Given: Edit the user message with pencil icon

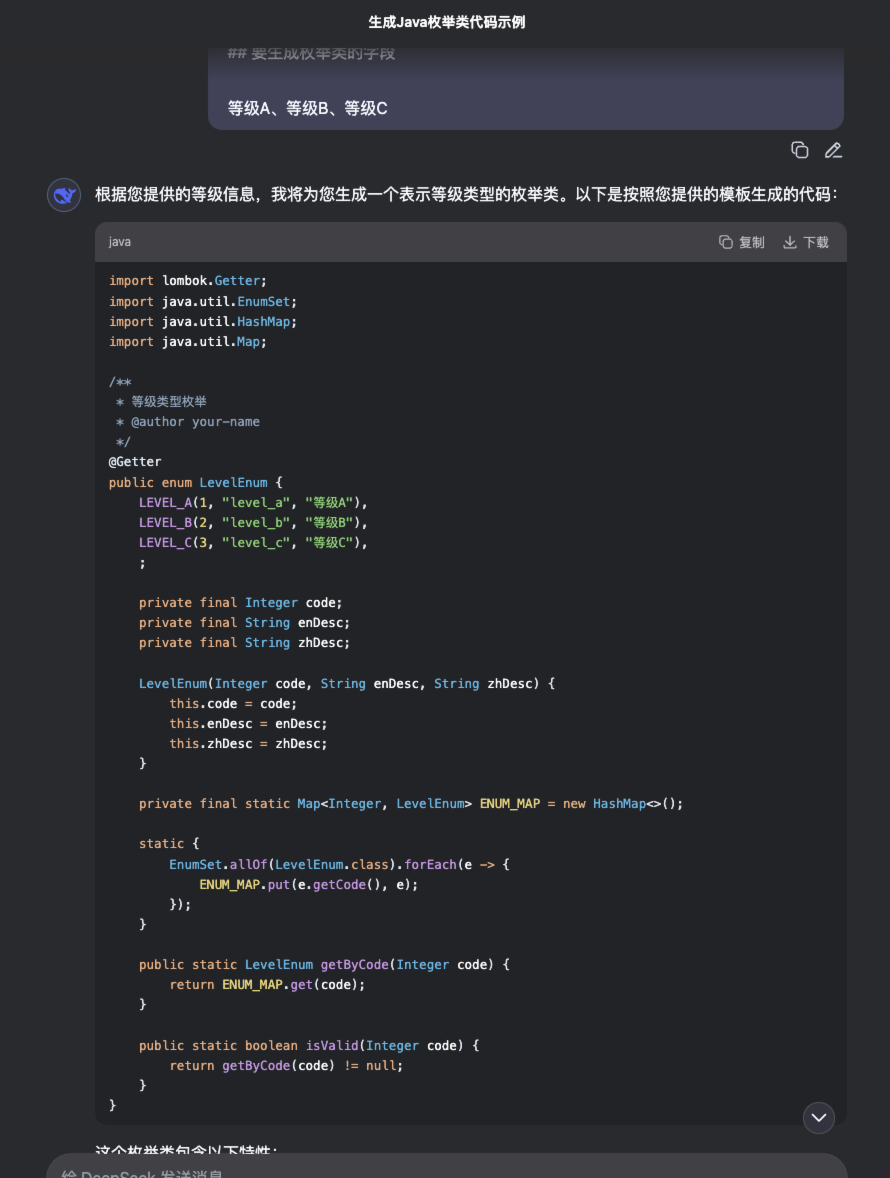Looking at the screenshot, I should pos(833,150).
